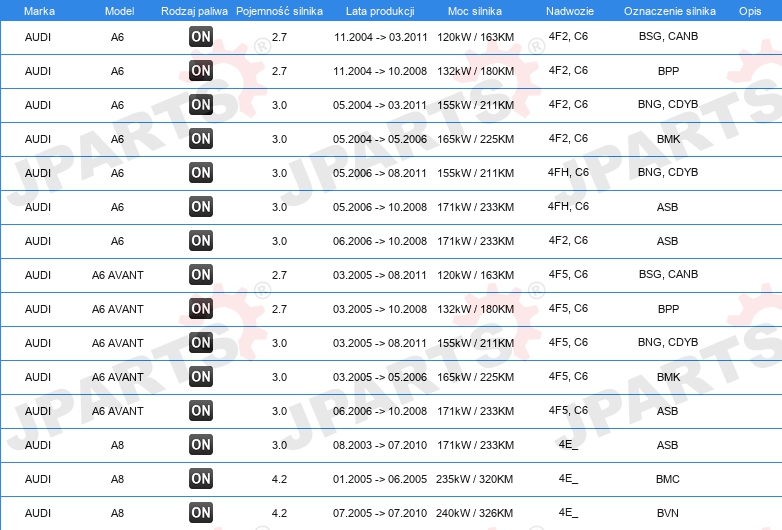Click the power 165kW / 225KM in the A6 row
Viewport: 782px width, 530px height.
click(x=475, y=139)
